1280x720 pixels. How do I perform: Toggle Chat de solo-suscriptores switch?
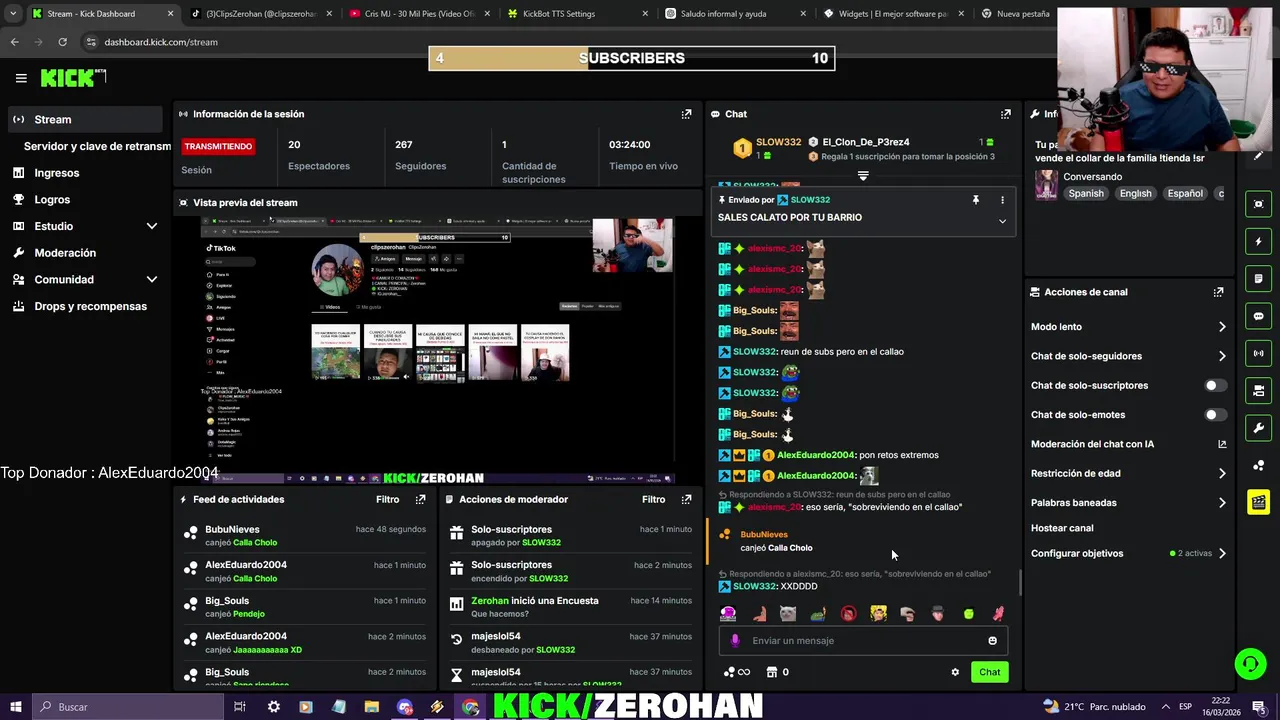[1215, 385]
